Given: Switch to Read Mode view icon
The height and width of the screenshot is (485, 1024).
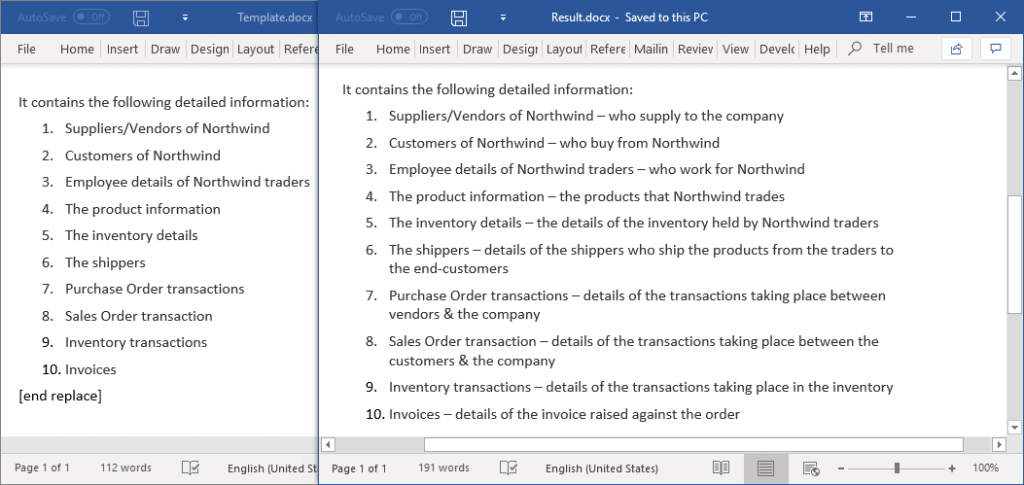Looking at the screenshot, I should click(721, 468).
